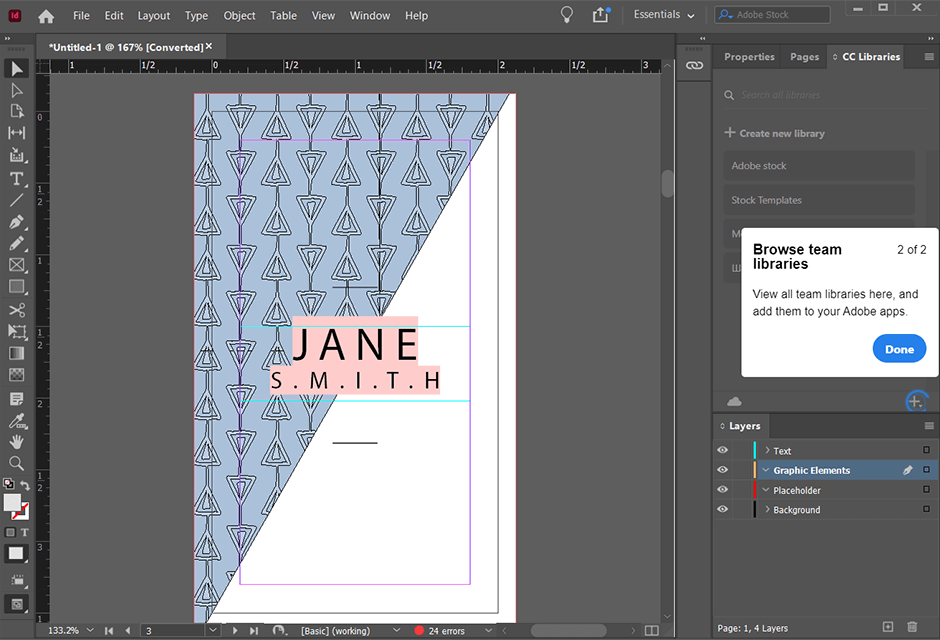Open the Essentials workspace dropdown
Image resolution: width=940 pixels, height=640 pixels.
664,15
